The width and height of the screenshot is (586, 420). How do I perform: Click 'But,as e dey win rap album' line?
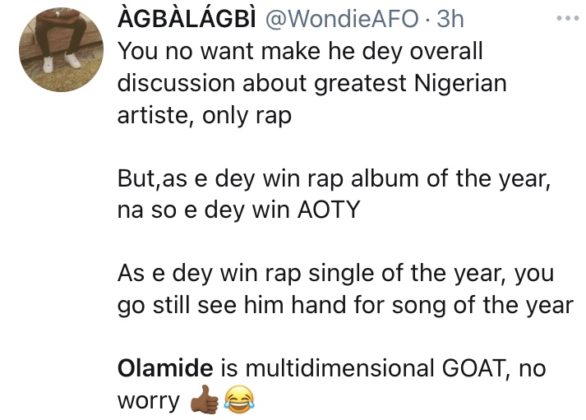(x=334, y=179)
